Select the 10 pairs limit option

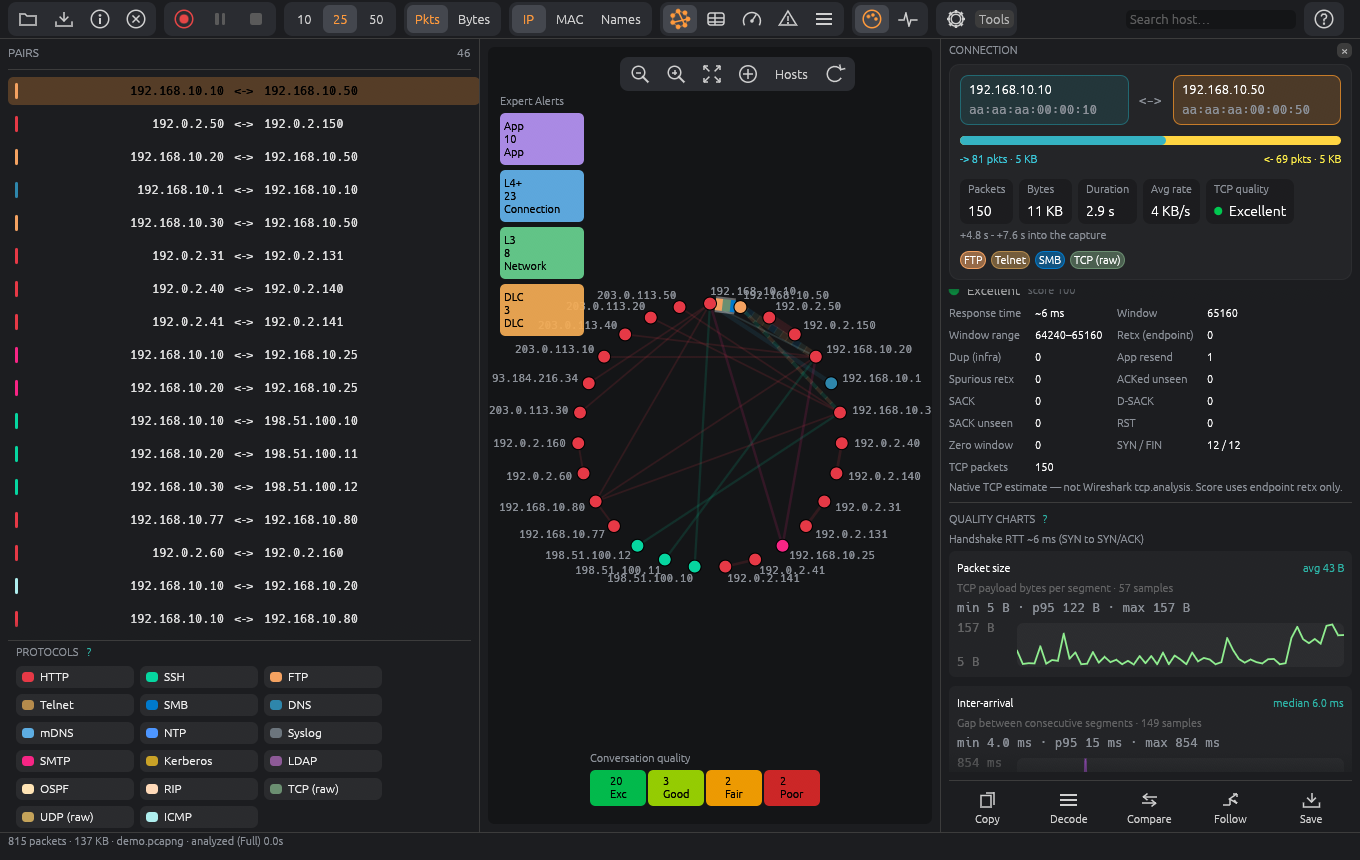[x=304, y=19]
